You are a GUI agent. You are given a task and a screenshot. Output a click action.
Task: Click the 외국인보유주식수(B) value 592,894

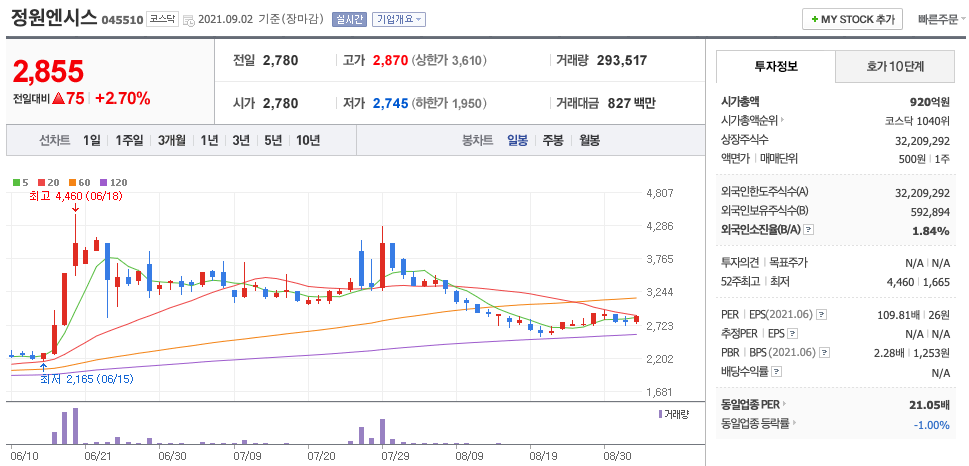(930, 211)
